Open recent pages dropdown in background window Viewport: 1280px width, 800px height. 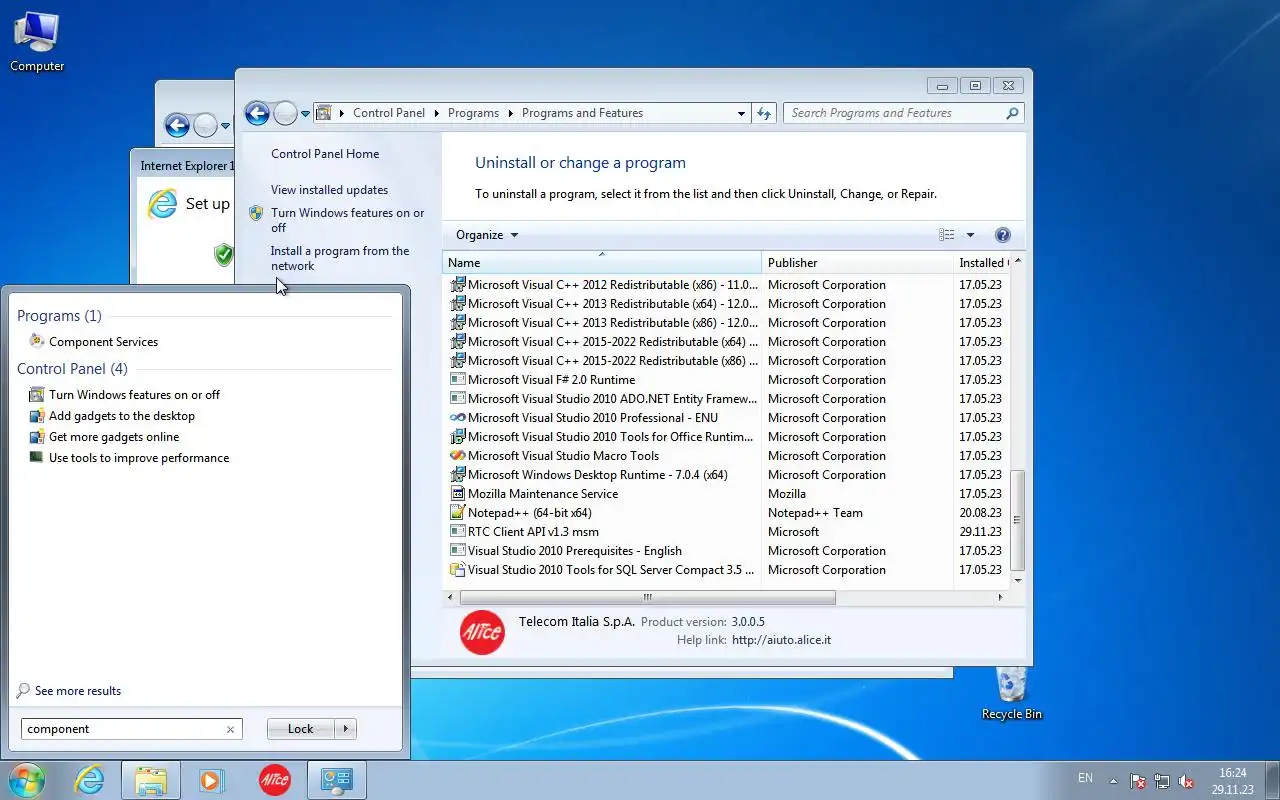(x=226, y=126)
